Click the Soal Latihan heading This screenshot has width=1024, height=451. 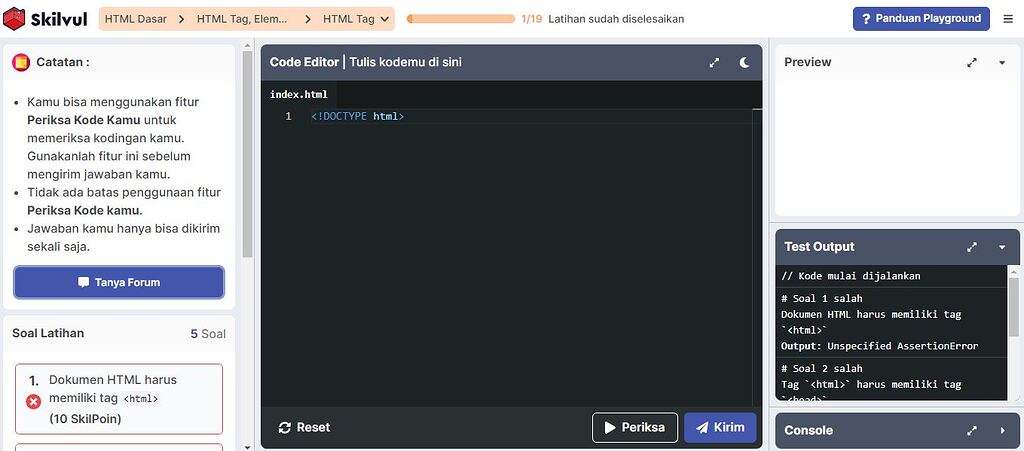48,334
